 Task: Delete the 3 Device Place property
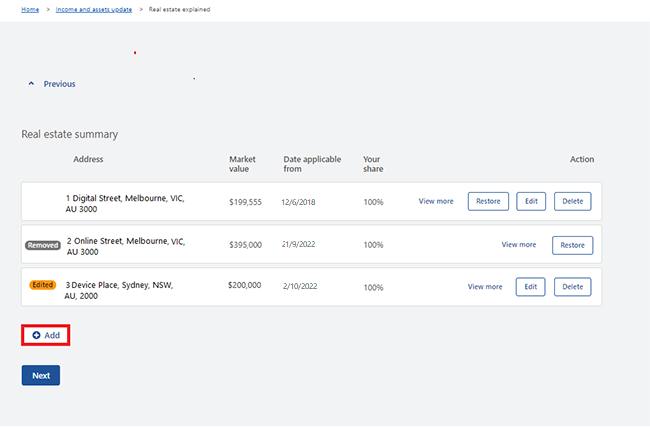pyautogui.click(x=572, y=287)
